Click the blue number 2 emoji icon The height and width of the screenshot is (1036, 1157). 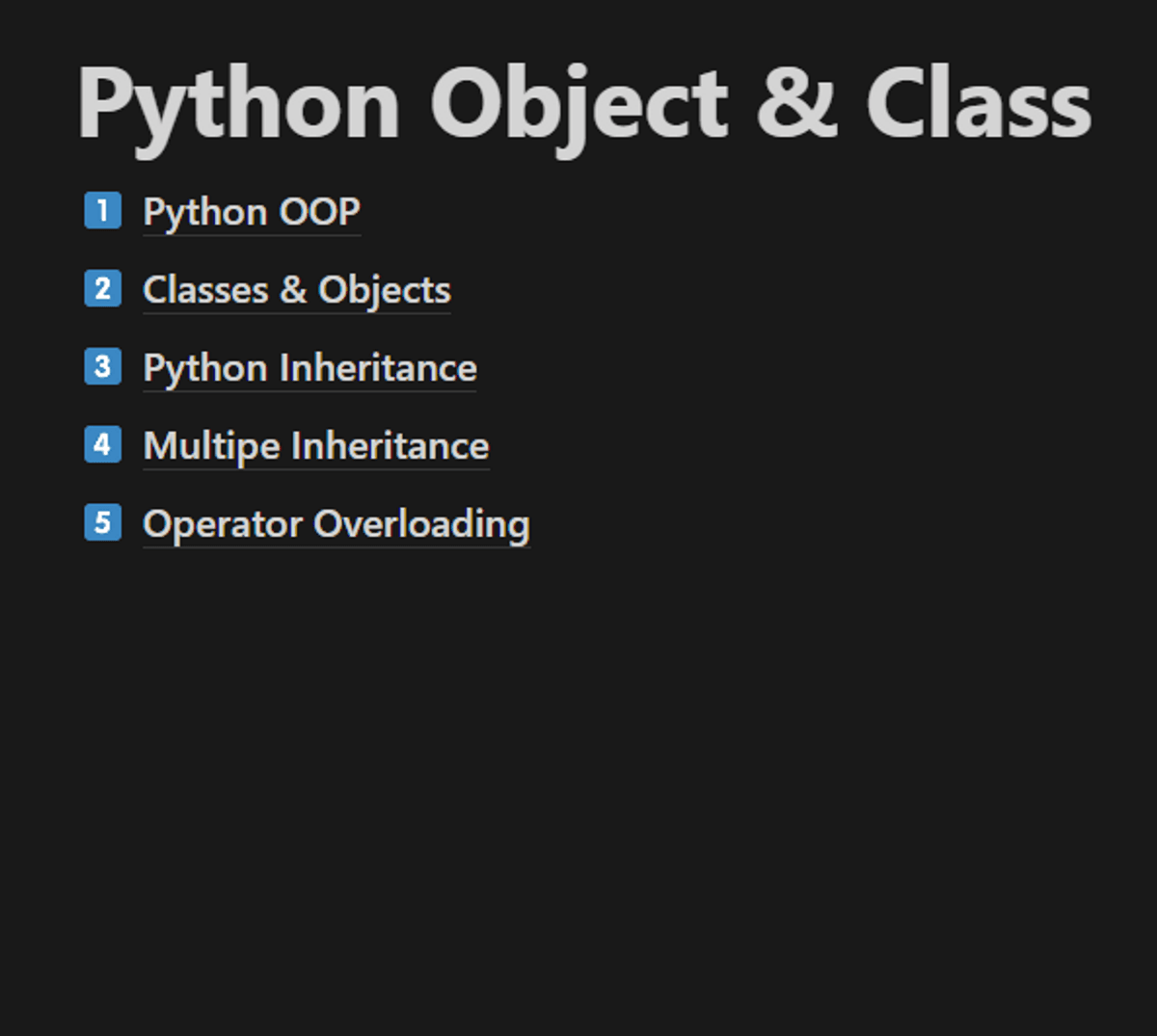tap(103, 289)
